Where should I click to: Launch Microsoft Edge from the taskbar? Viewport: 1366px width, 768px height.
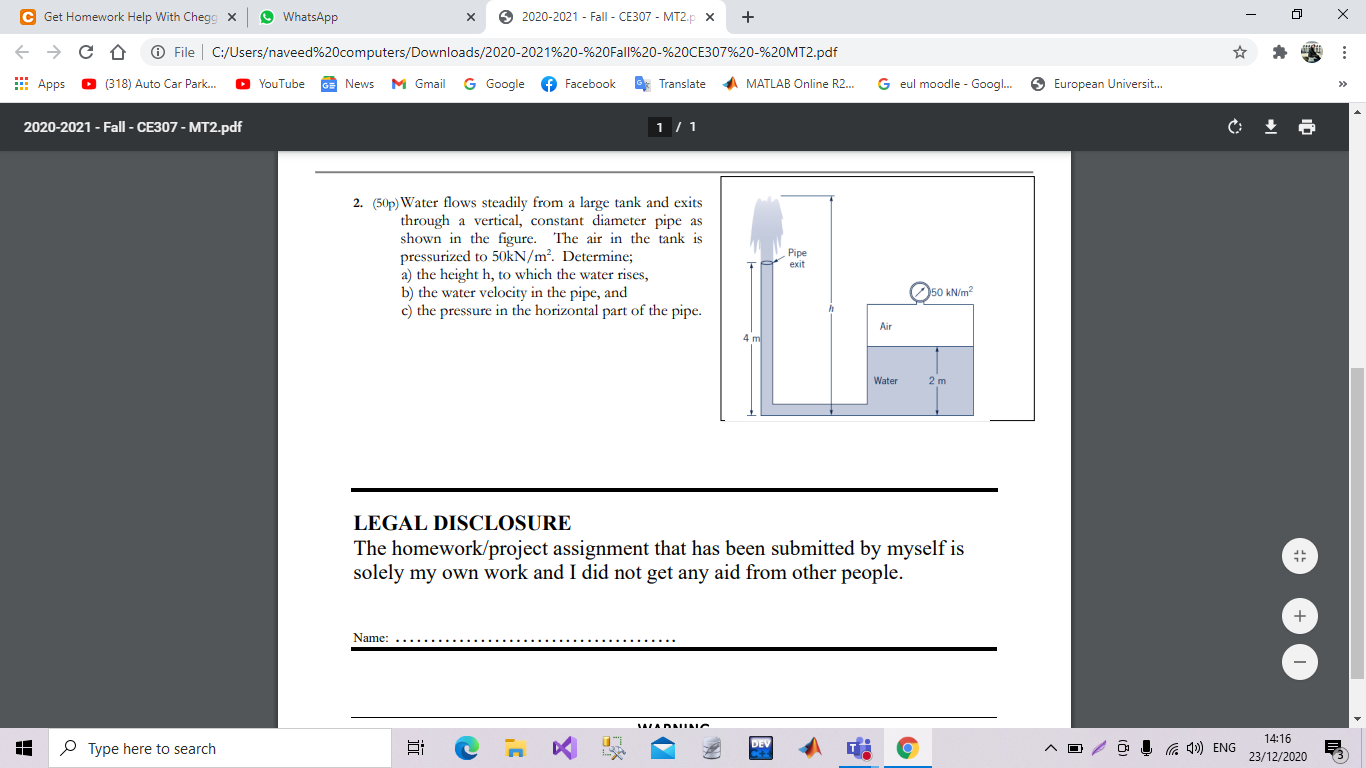click(x=467, y=748)
